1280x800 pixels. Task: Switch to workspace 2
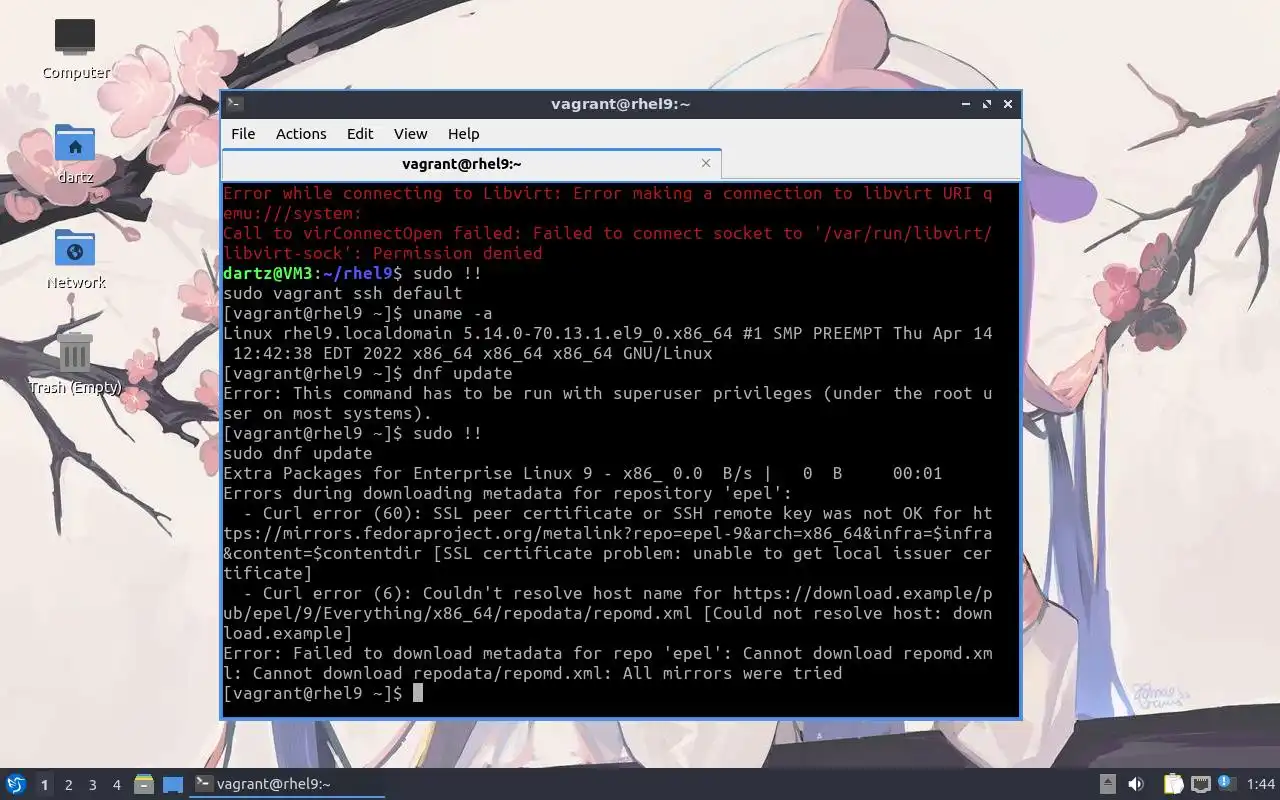pyautogui.click(x=69, y=785)
